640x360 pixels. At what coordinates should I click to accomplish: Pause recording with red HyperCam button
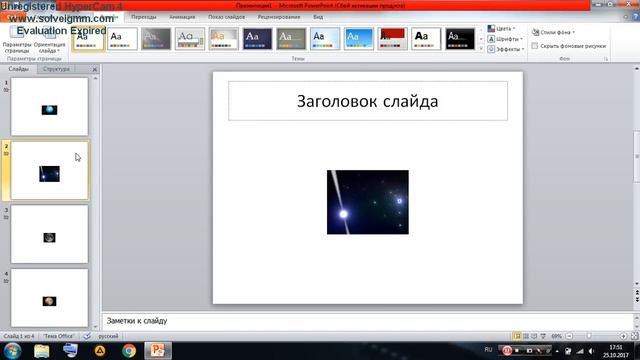(x=507, y=351)
